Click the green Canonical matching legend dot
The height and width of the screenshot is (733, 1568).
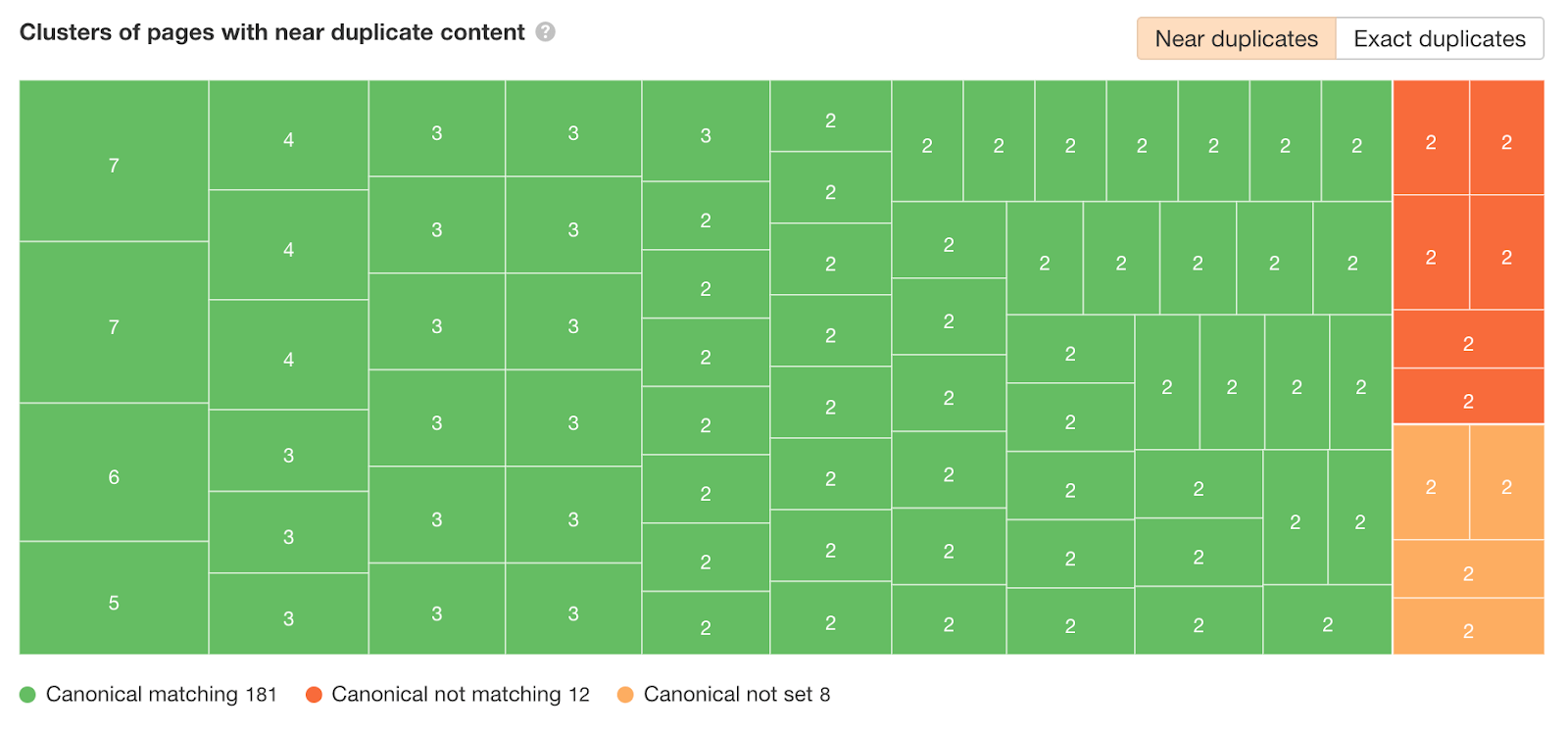coord(27,695)
